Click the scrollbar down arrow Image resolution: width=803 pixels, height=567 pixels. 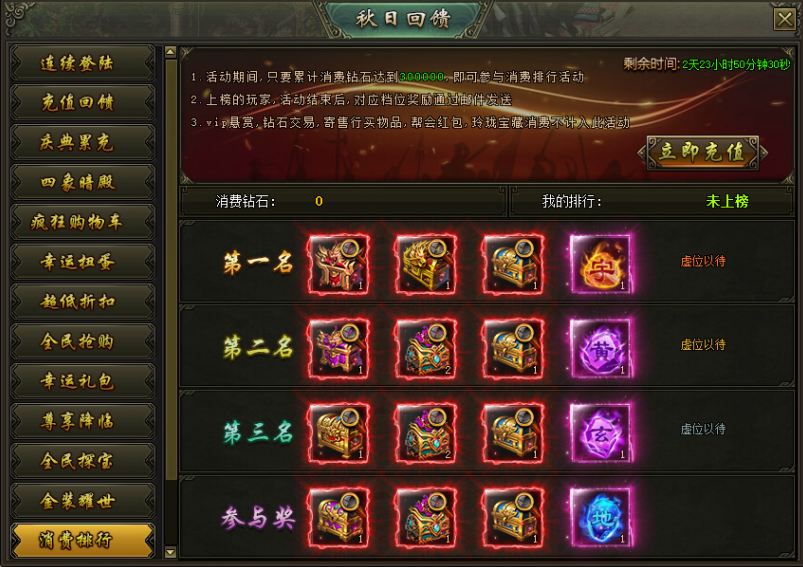pos(171,552)
